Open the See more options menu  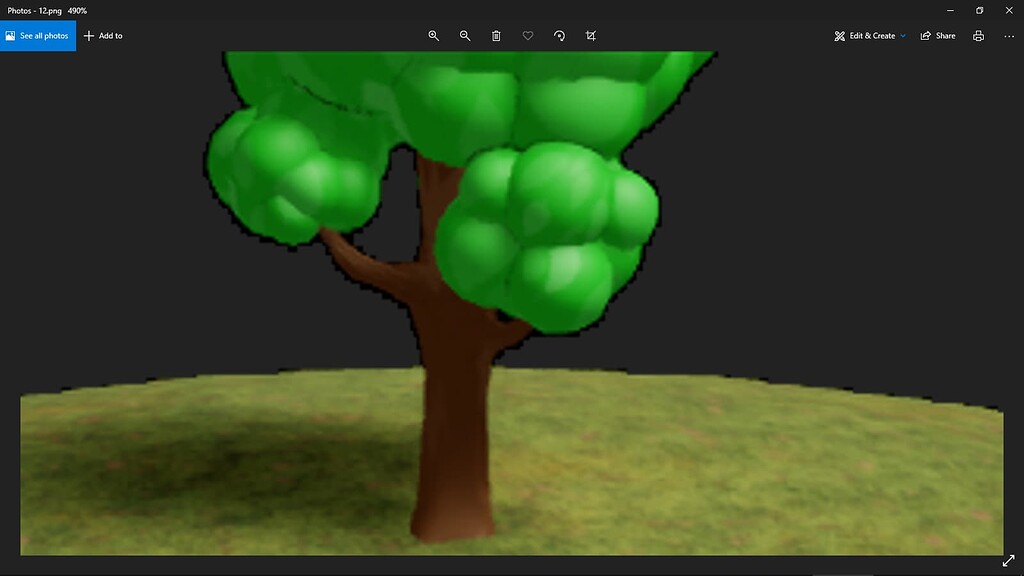(x=1010, y=35)
